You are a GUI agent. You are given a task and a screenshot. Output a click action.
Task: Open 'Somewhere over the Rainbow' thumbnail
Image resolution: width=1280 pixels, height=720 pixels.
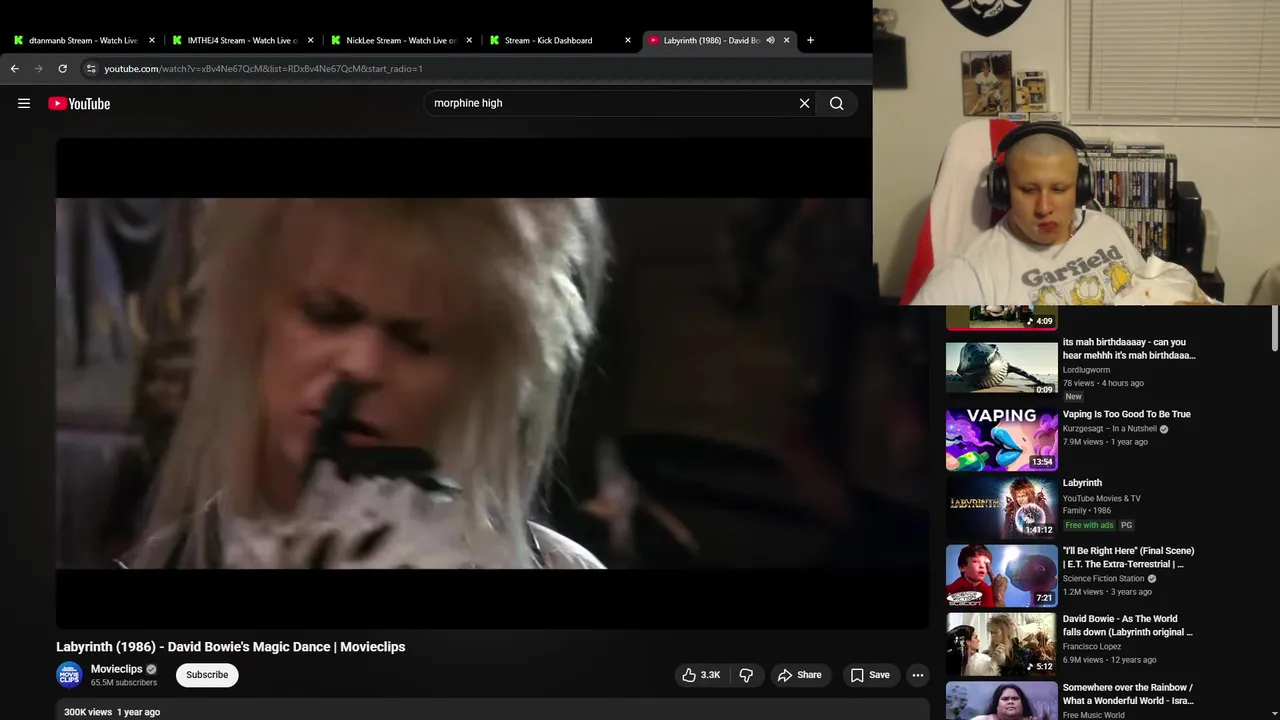[x=1001, y=700]
